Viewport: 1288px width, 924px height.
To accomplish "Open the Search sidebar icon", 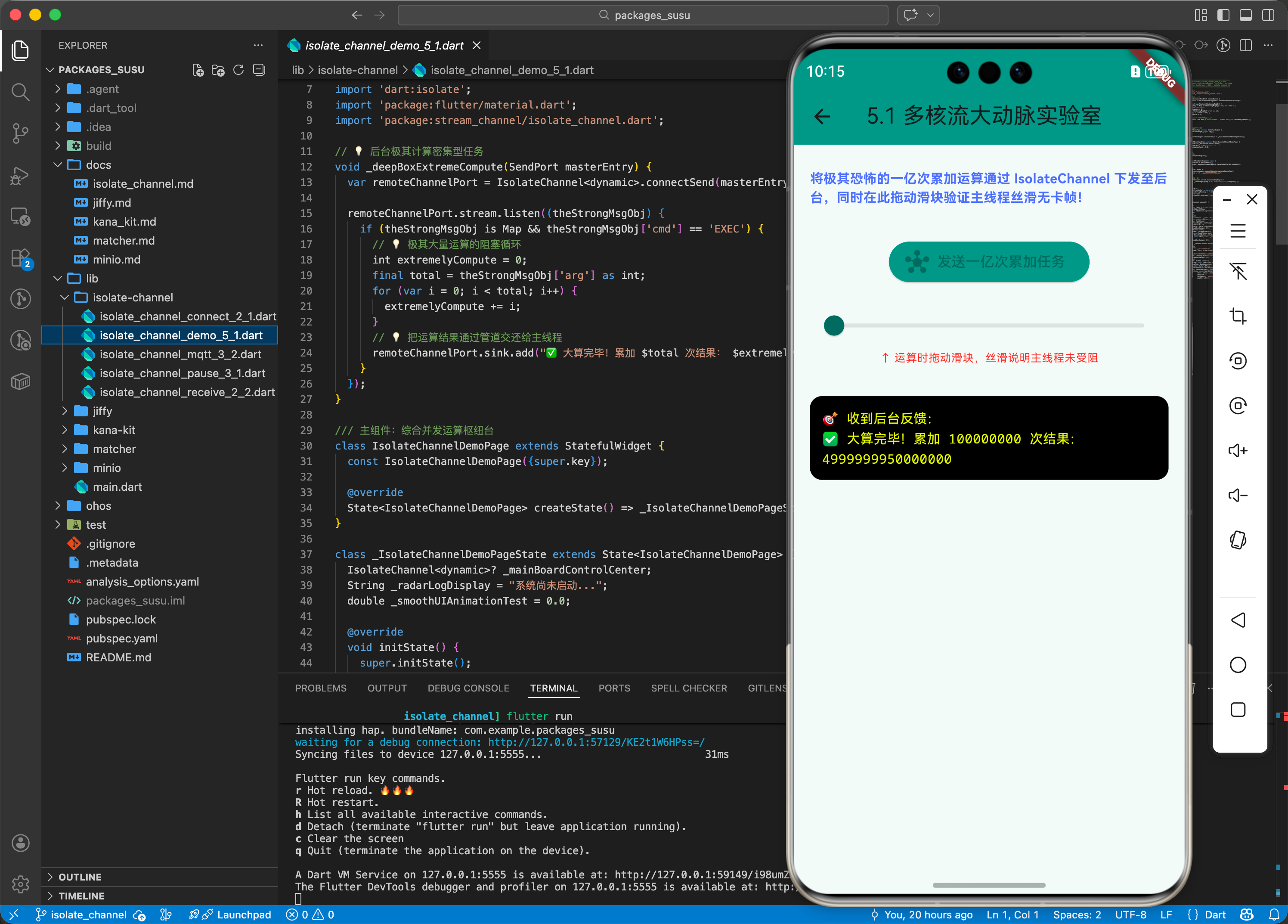I will [20, 91].
